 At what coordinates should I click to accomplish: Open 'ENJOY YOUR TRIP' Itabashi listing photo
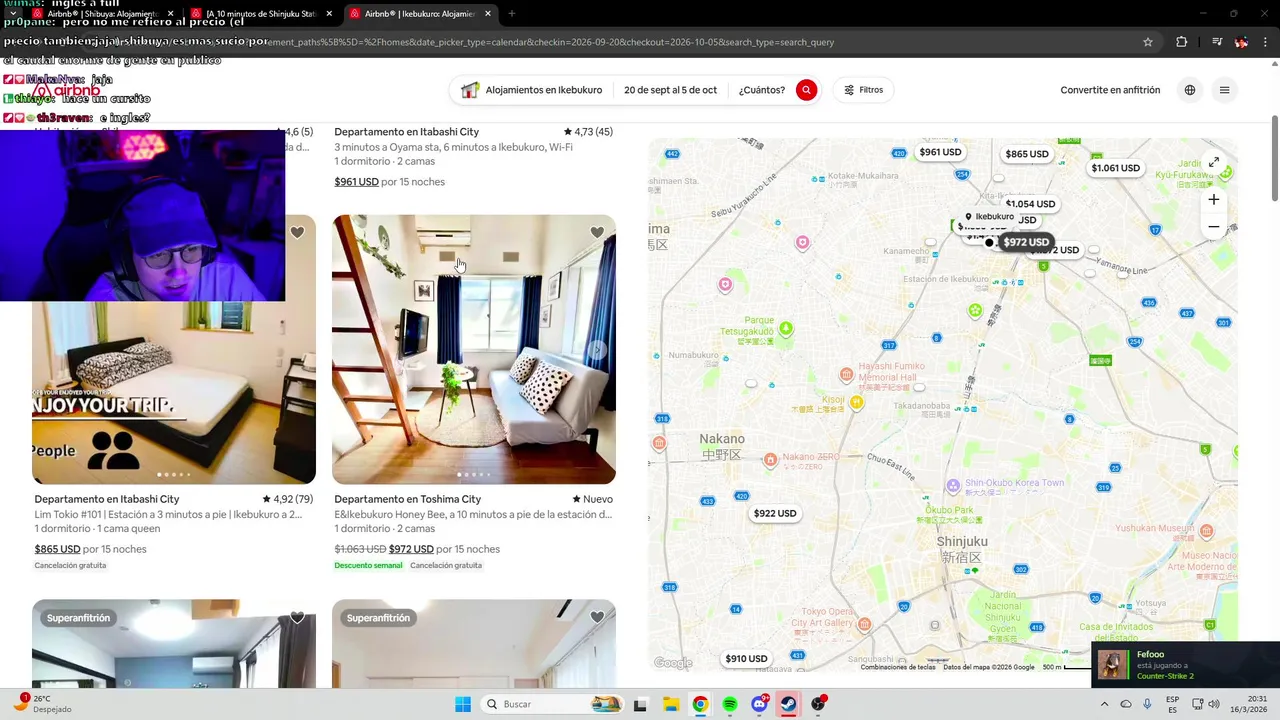(174, 392)
